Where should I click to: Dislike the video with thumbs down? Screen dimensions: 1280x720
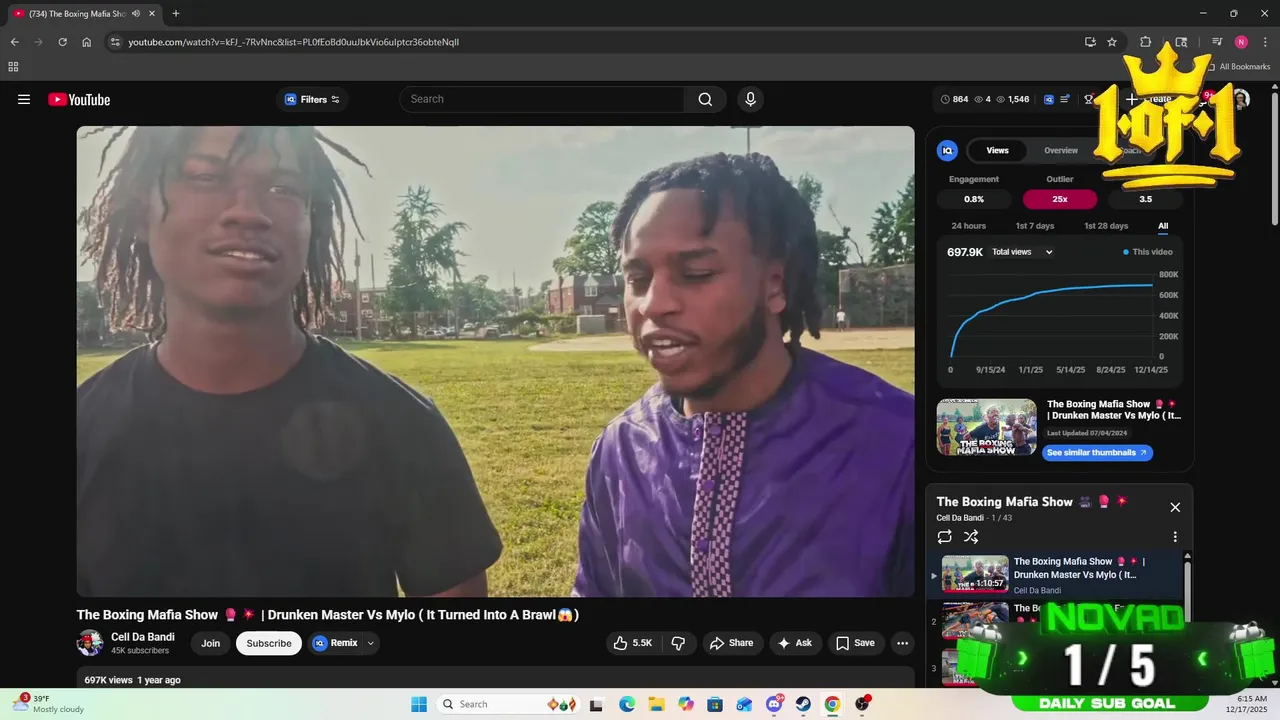(x=678, y=643)
